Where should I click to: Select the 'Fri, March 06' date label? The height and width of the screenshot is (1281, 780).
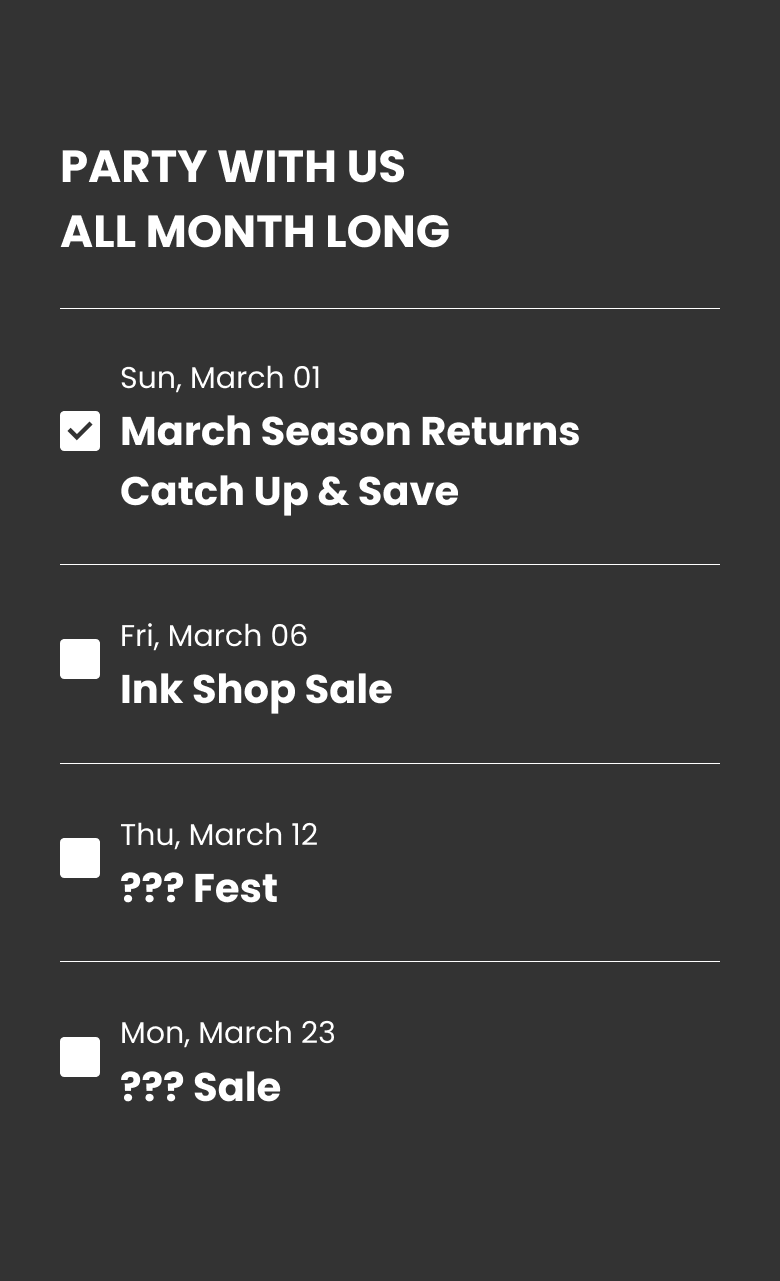(214, 636)
